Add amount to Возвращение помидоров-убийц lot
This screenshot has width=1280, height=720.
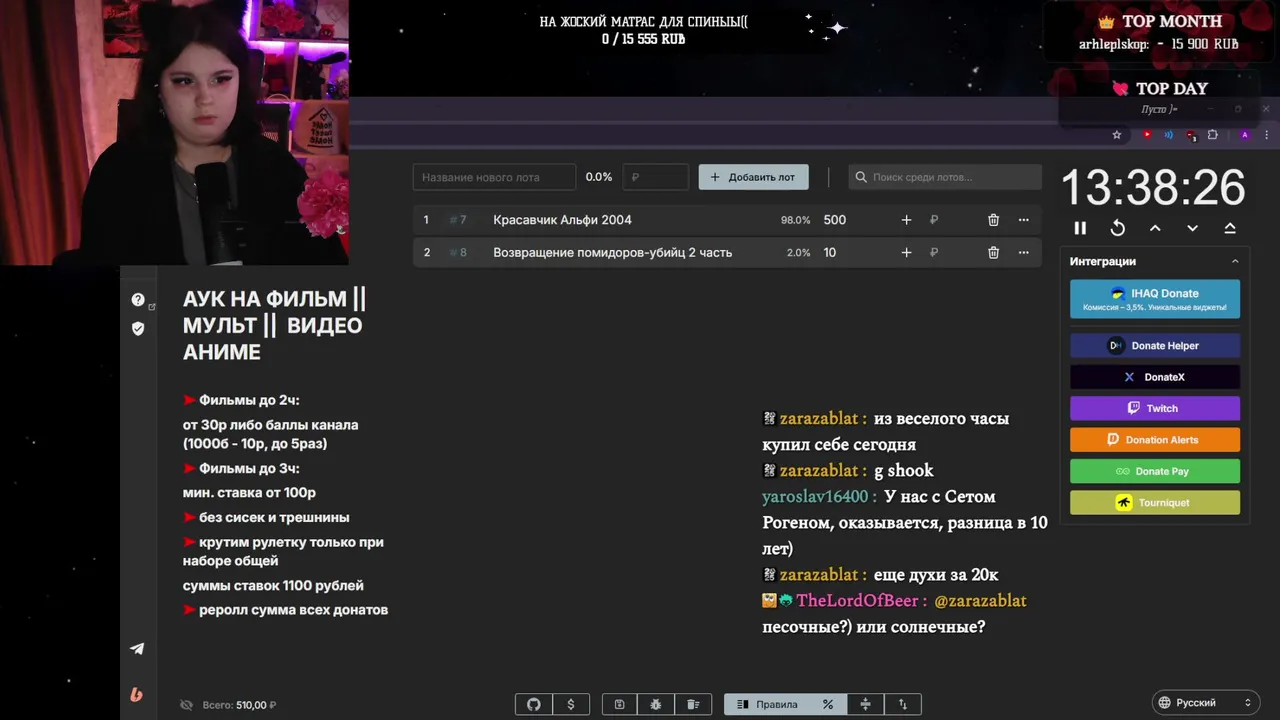[906, 252]
